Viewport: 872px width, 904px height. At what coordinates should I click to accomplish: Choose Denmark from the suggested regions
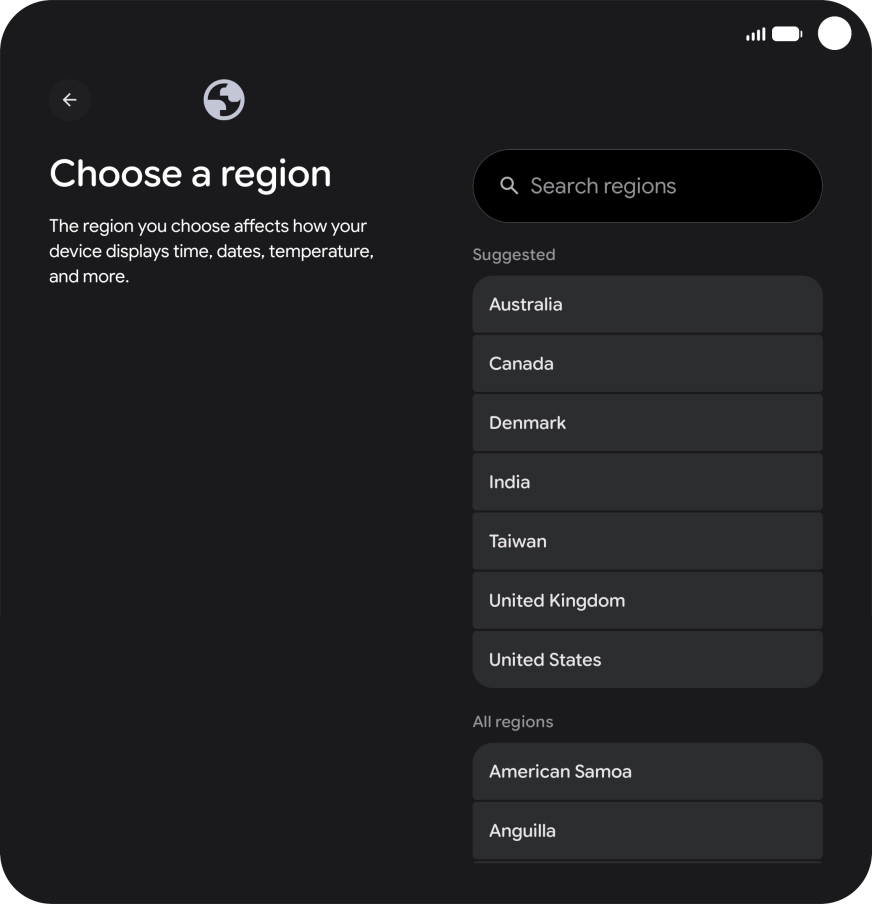pos(647,422)
